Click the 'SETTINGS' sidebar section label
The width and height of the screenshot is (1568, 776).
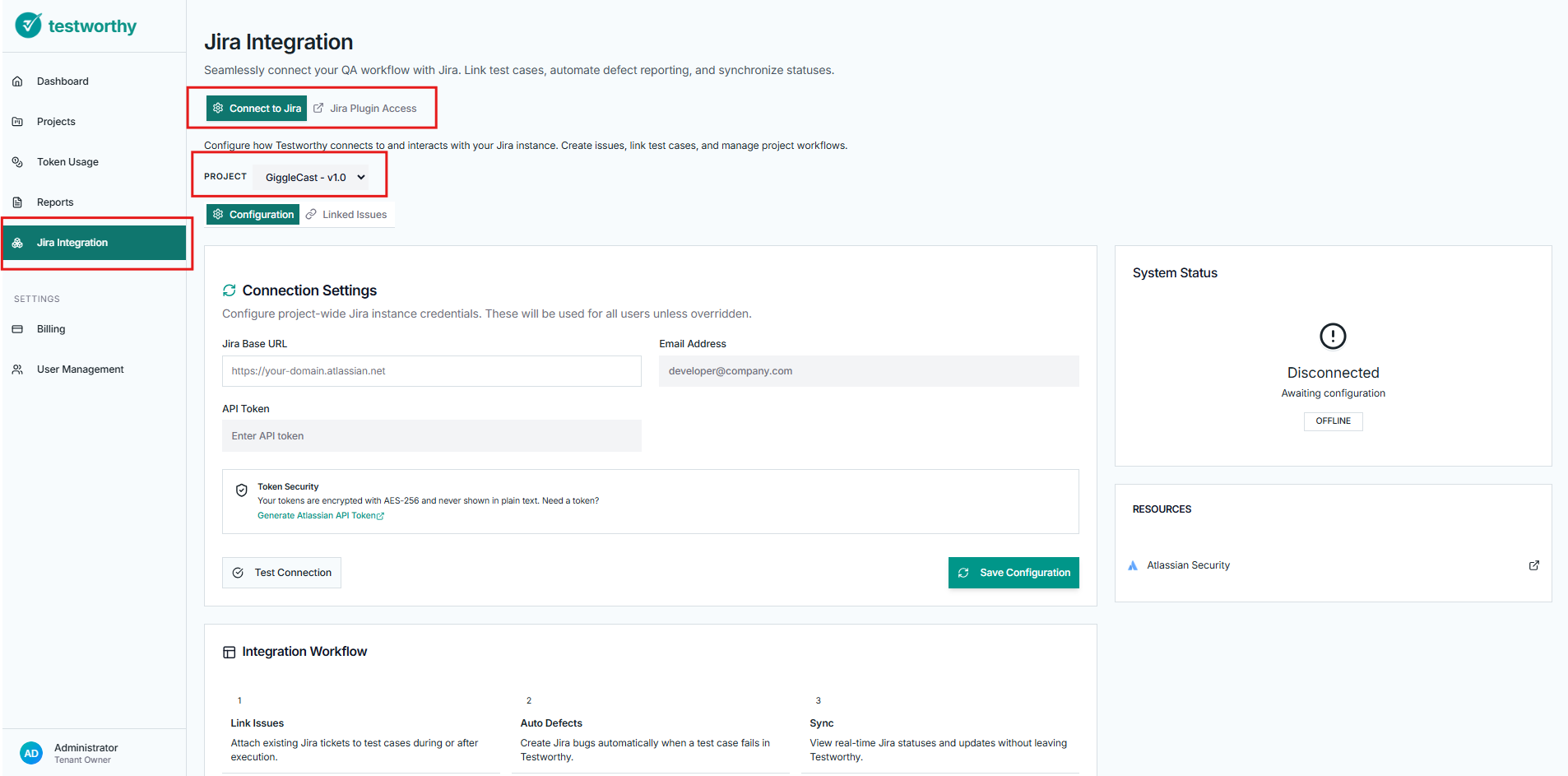click(x=37, y=300)
